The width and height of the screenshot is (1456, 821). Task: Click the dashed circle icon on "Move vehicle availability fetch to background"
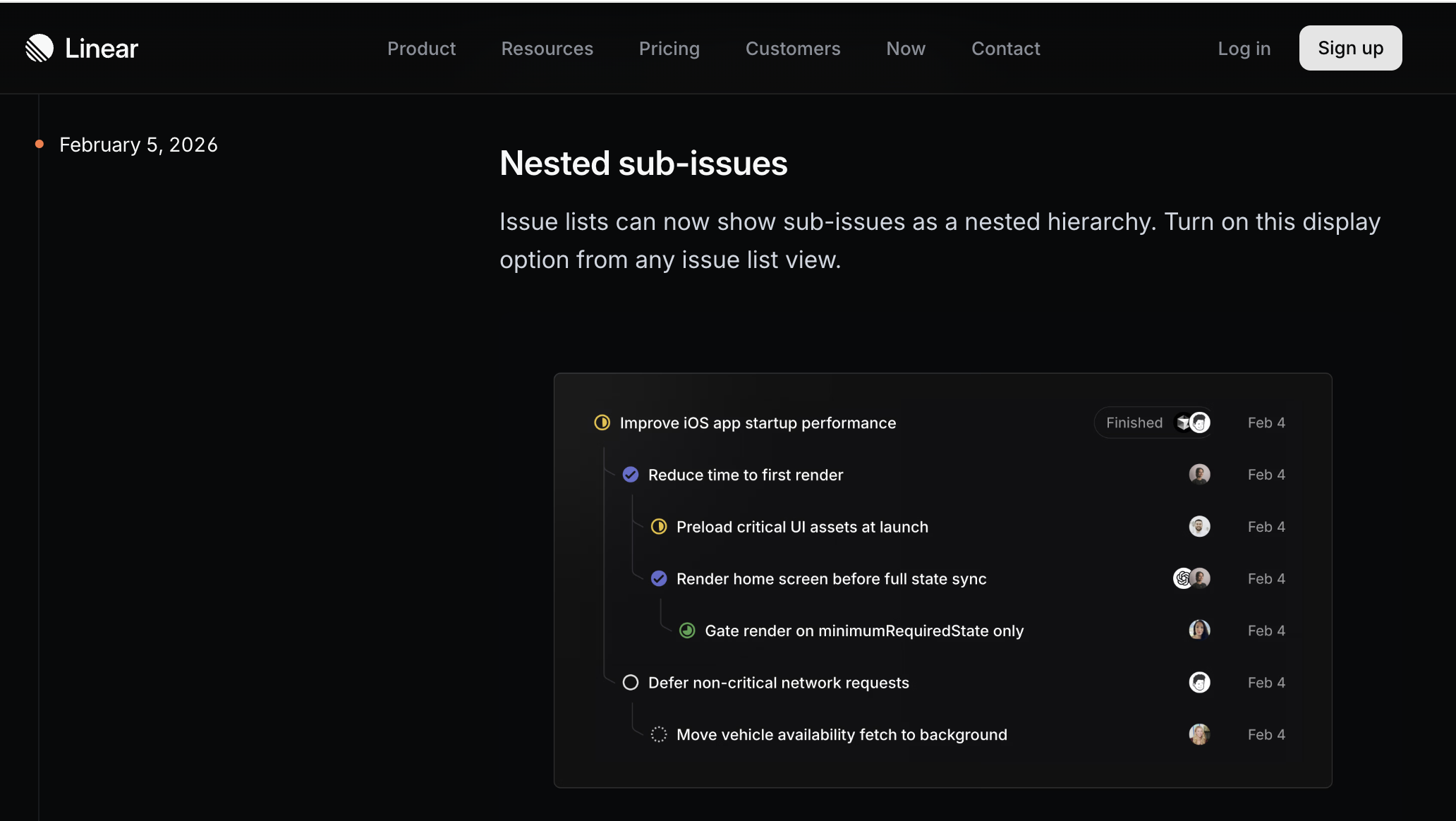[659, 734]
